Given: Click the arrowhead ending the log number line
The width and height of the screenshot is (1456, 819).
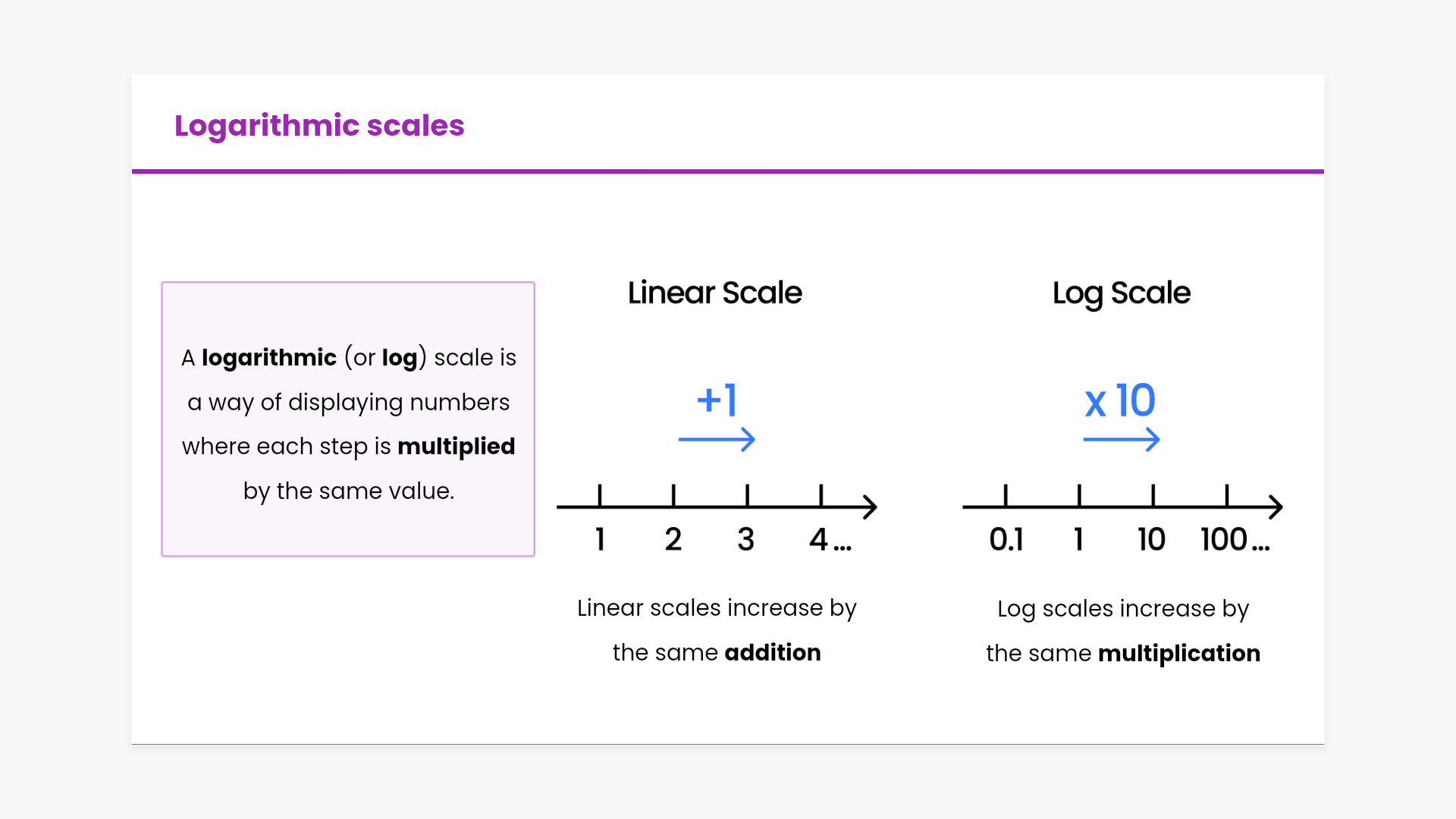Looking at the screenshot, I should [1276, 507].
